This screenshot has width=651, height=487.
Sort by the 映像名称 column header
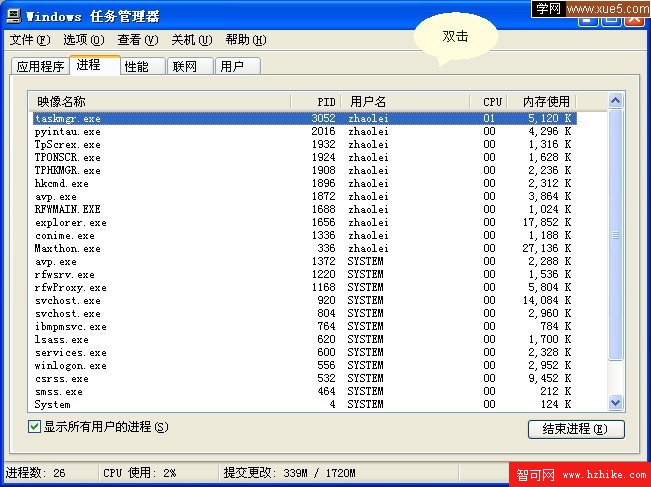coord(160,102)
